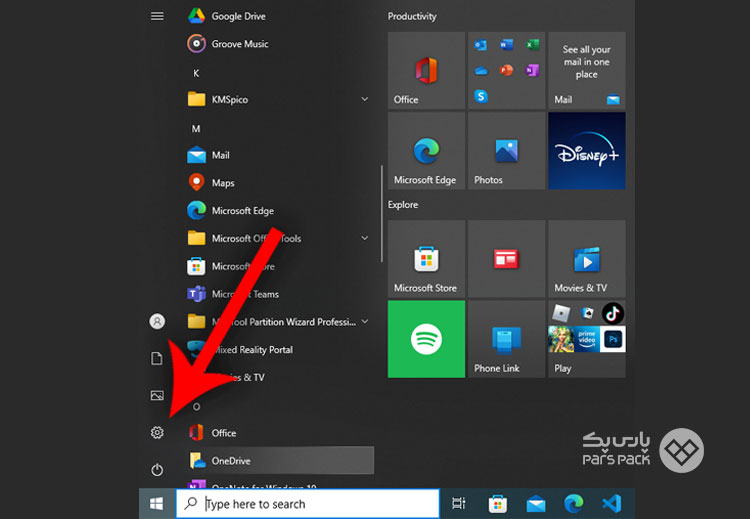Click the Windows Start button
This screenshot has width=750, height=519.
coord(157,503)
